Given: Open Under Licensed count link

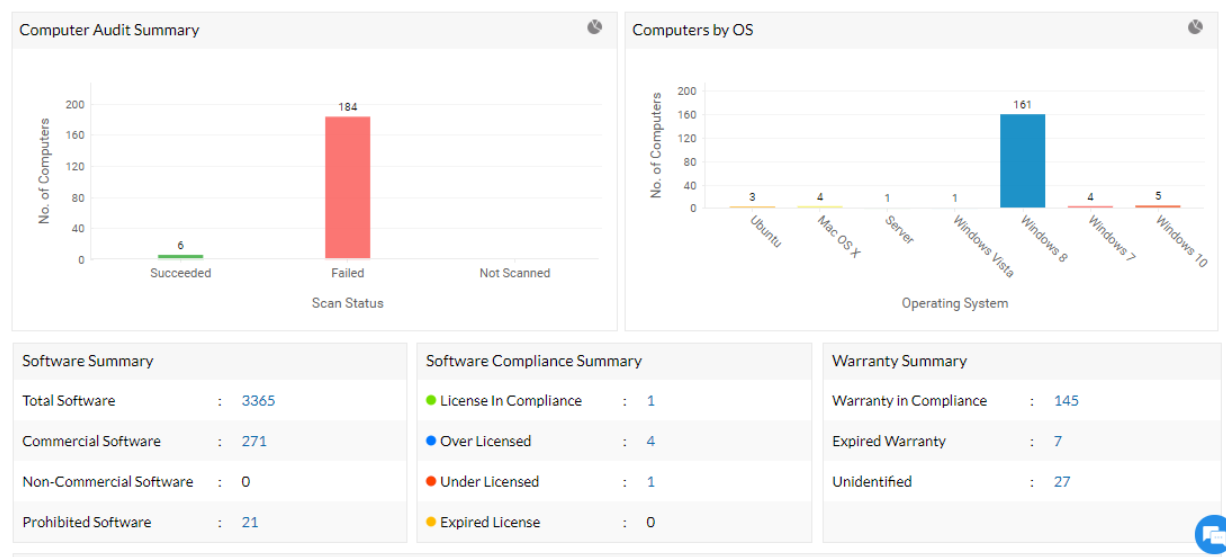Looking at the screenshot, I should point(651,482).
